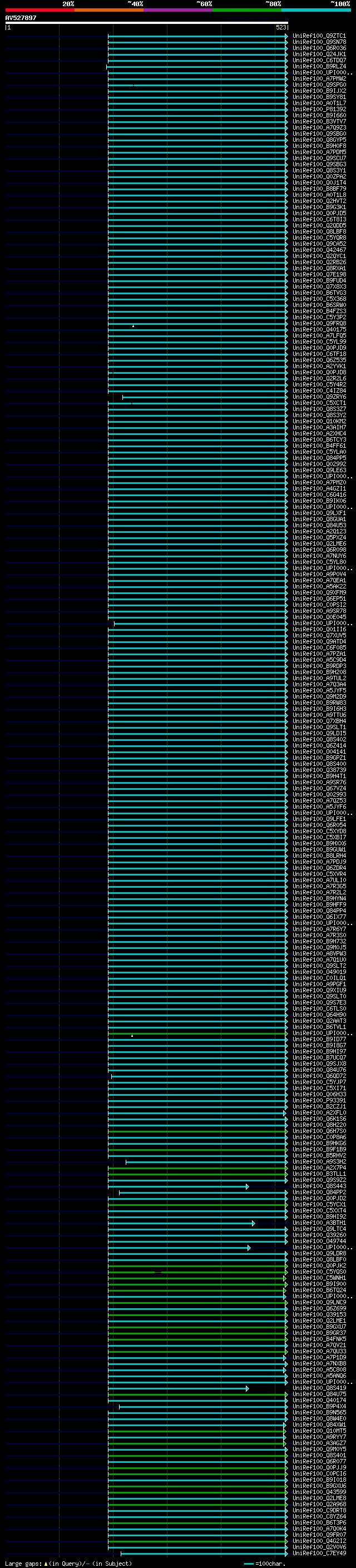Screen dimensions: 356x1568
Task: Select label UniRef100_Q9M0Y5
Action: point(319,1450)
